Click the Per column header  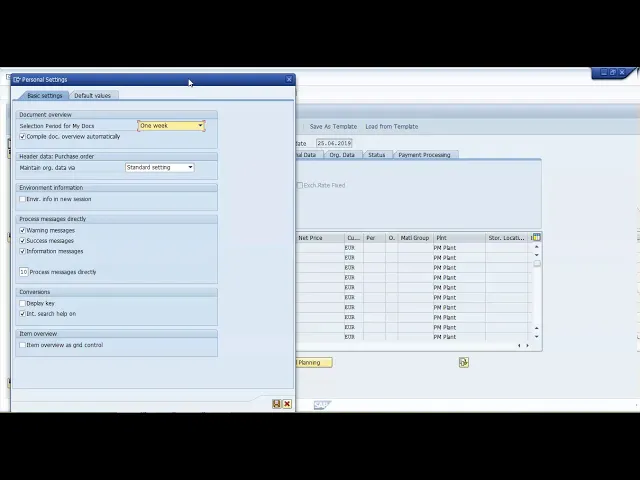tap(374, 238)
